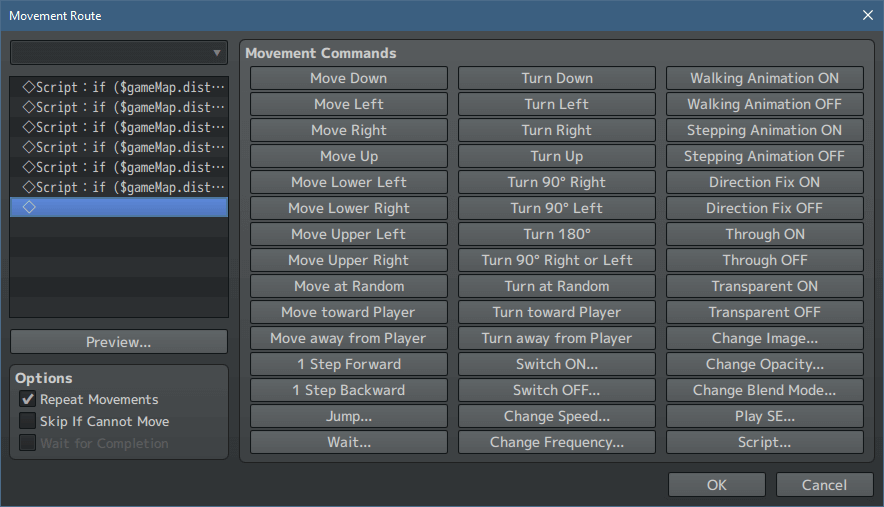Add Turn 90° Right command
This screenshot has width=884, height=507.
(x=557, y=182)
